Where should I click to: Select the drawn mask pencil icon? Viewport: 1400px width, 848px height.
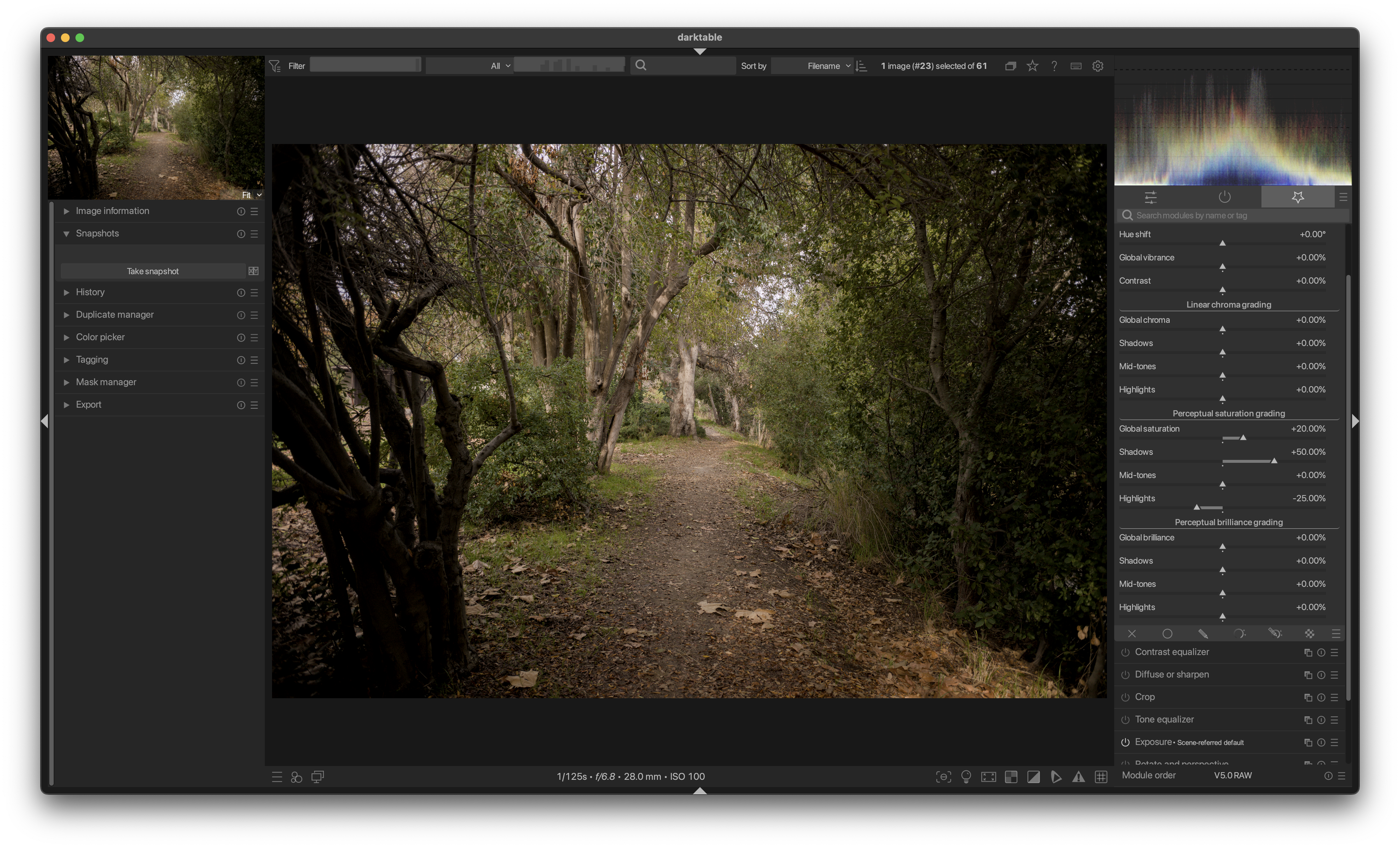pos(1203,634)
